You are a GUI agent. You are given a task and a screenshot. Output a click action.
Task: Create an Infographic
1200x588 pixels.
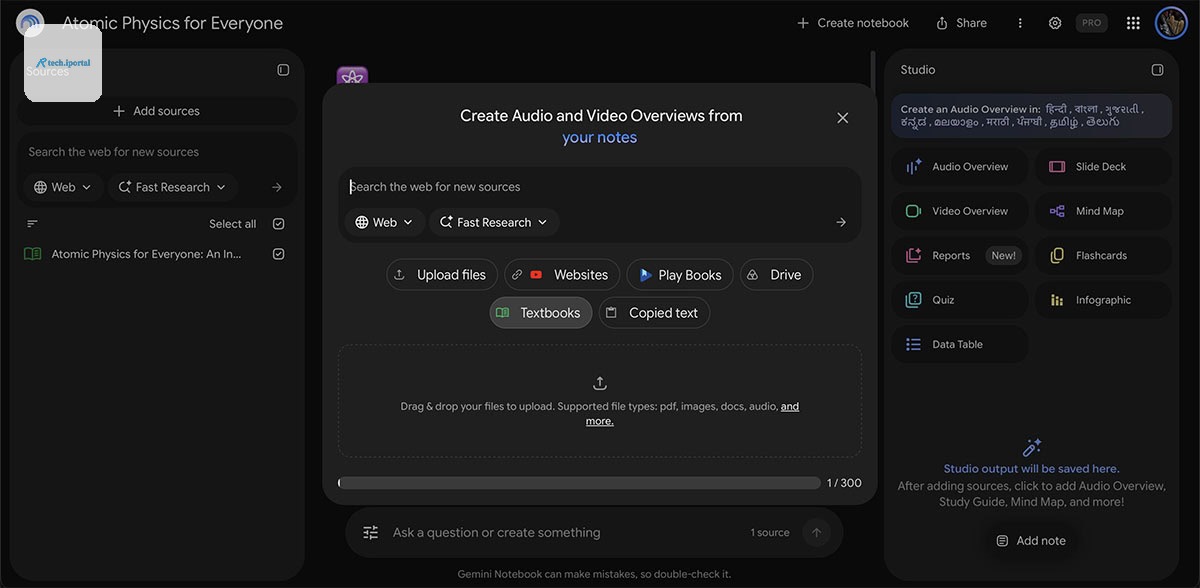(x=1103, y=300)
